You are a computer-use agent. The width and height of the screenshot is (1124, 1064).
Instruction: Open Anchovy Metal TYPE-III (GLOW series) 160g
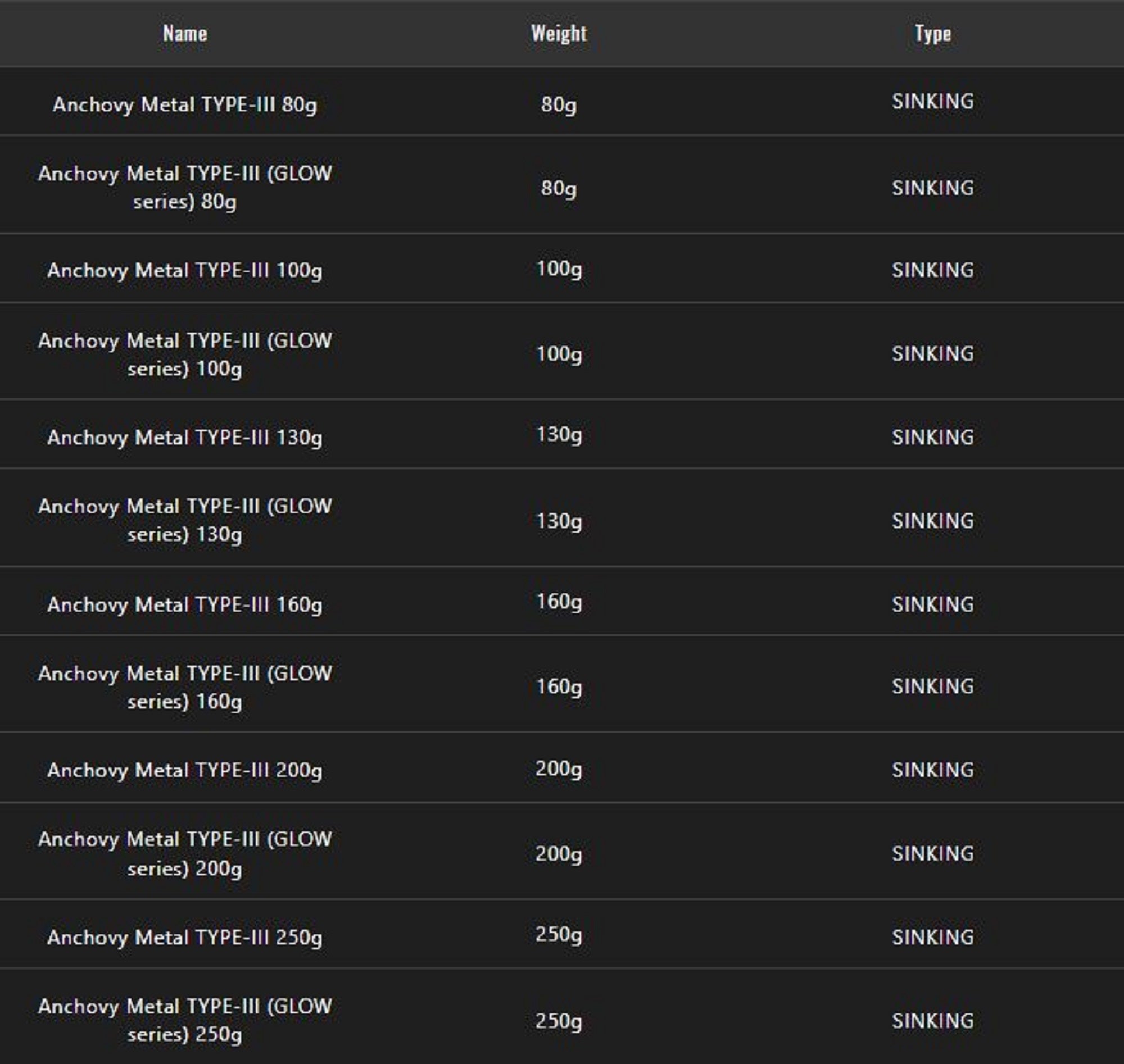[x=185, y=688]
